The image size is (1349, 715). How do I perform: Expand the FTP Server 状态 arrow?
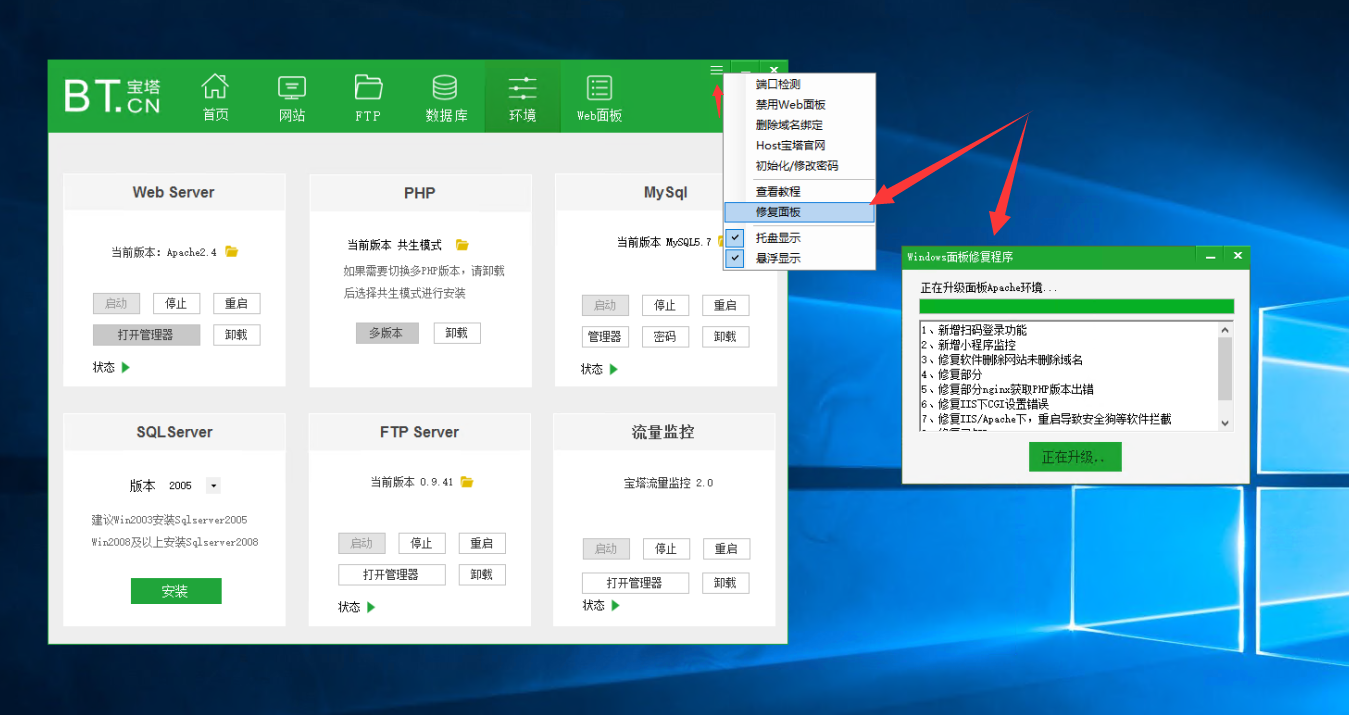click(x=371, y=607)
